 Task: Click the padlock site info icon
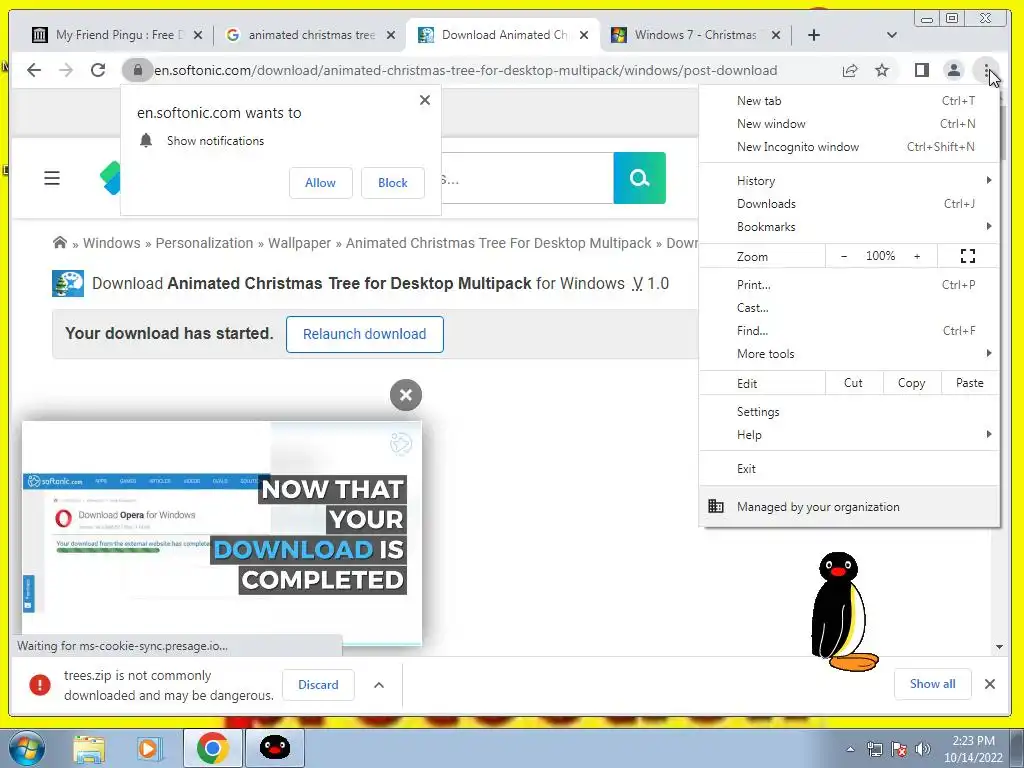point(138,70)
